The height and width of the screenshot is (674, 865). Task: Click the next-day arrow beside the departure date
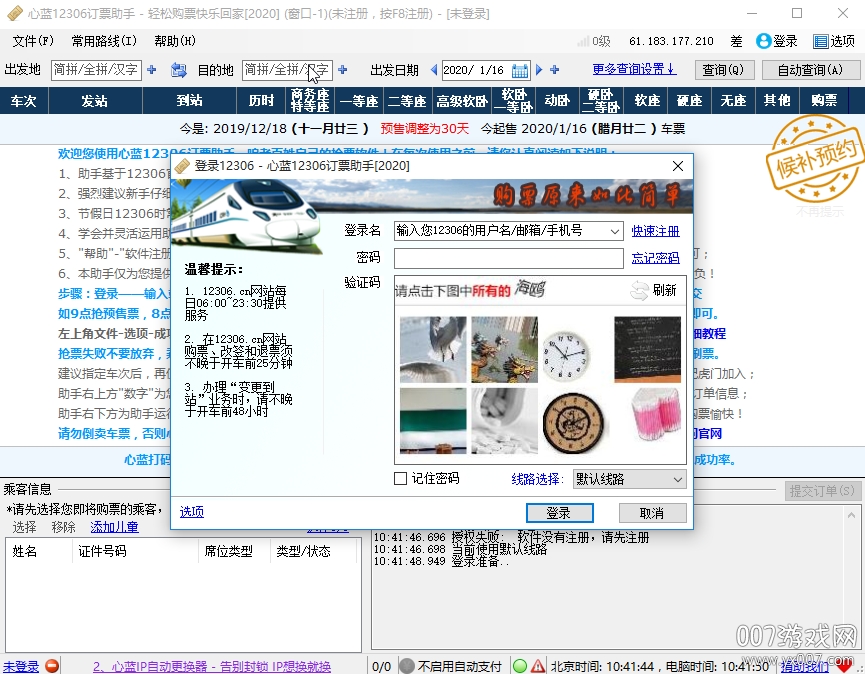(x=538, y=70)
